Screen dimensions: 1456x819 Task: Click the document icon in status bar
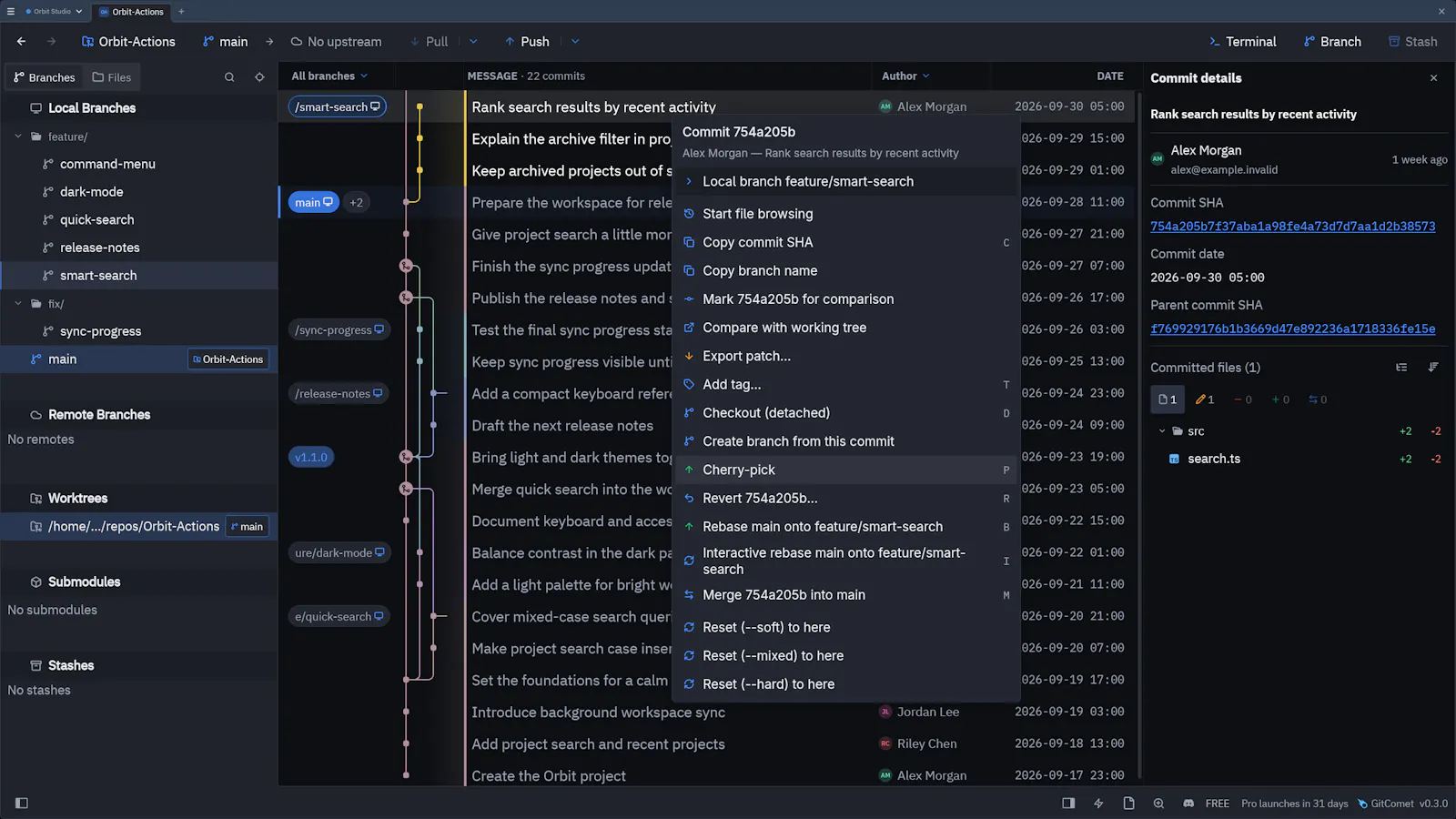[1128, 804]
